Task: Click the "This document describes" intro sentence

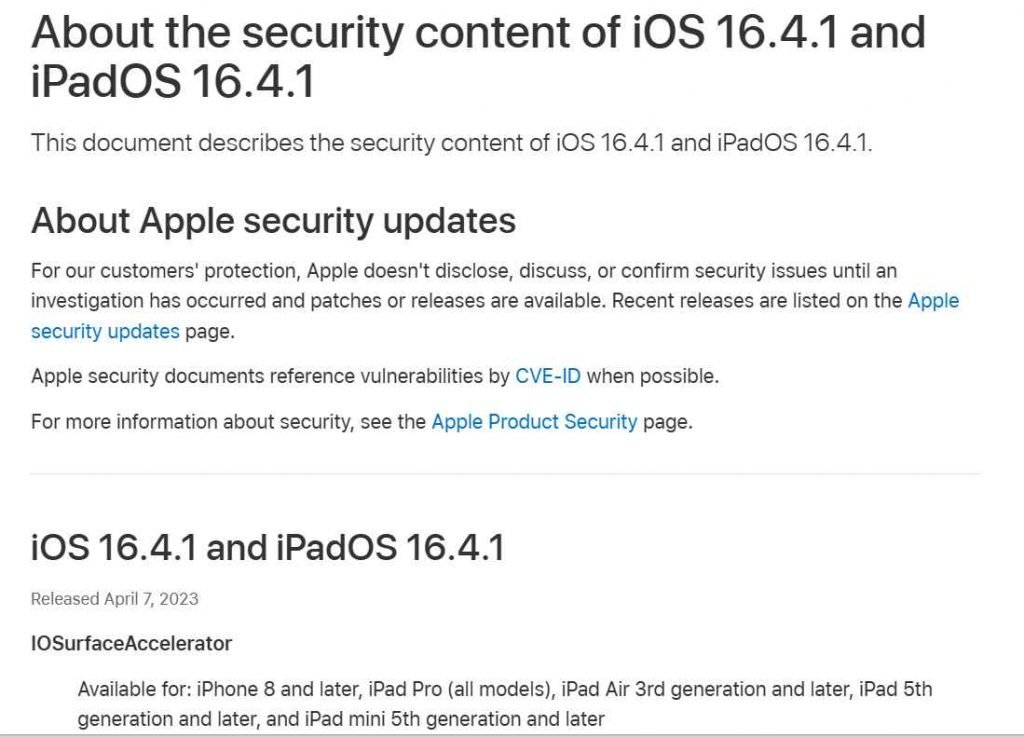Action: (451, 143)
